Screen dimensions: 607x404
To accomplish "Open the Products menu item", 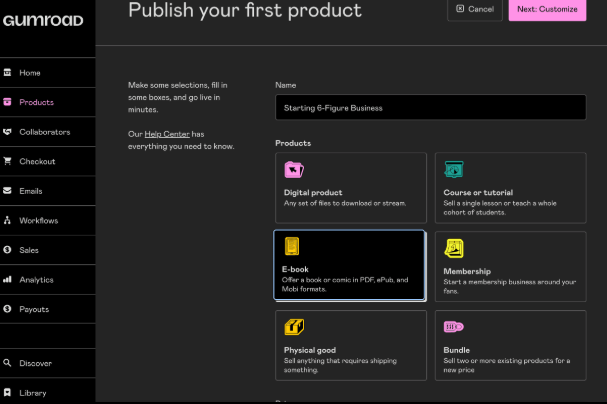I will pyautogui.click(x=48, y=102).
